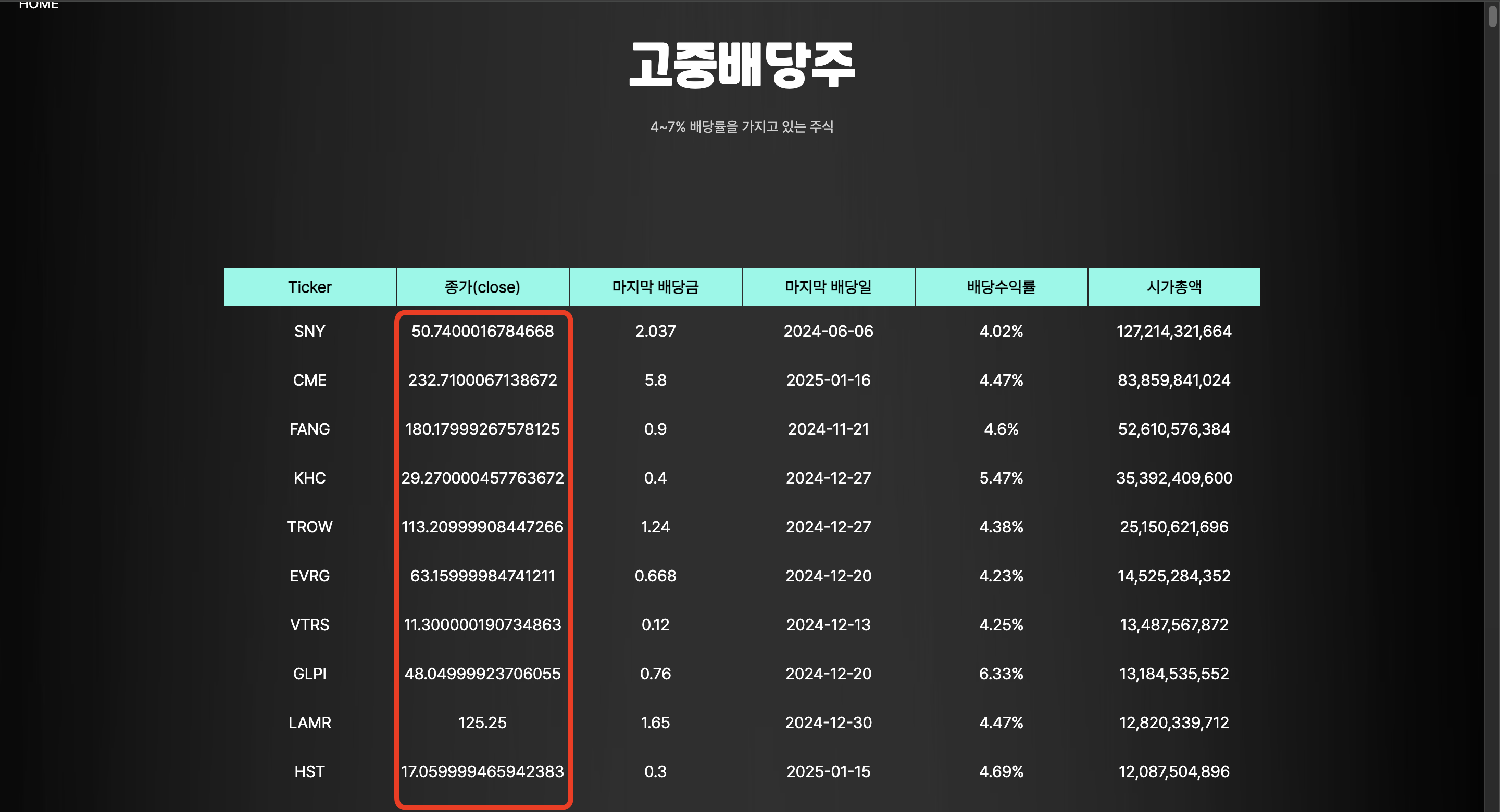Viewport: 1500px width, 812px height.
Task: Click the market cap 52,610,576,384
Action: (x=1174, y=429)
